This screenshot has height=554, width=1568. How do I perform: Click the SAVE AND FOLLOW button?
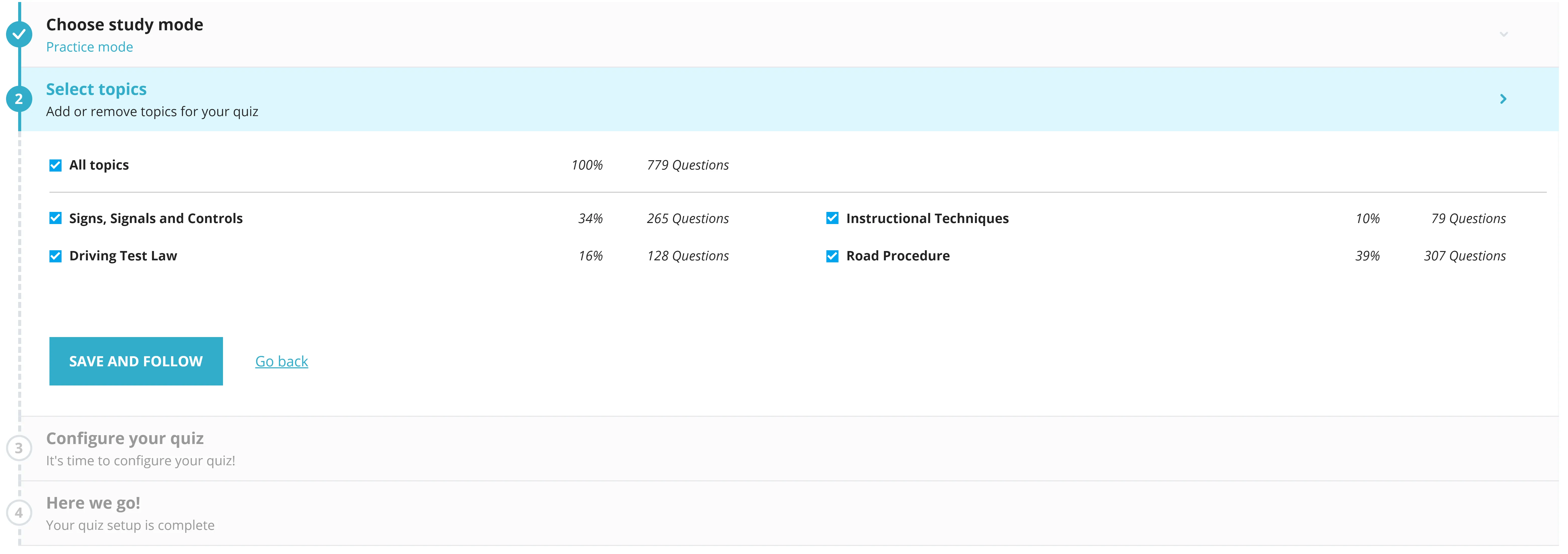[x=136, y=360]
